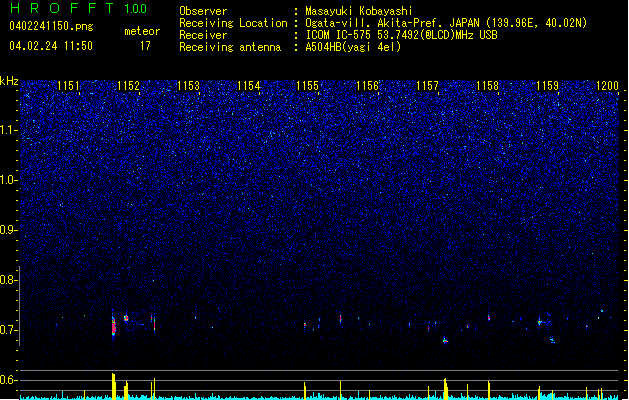Click the file name 0402241150.png
Image resolution: width=629 pixels, height=400 pixels.
(x=51, y=26)
